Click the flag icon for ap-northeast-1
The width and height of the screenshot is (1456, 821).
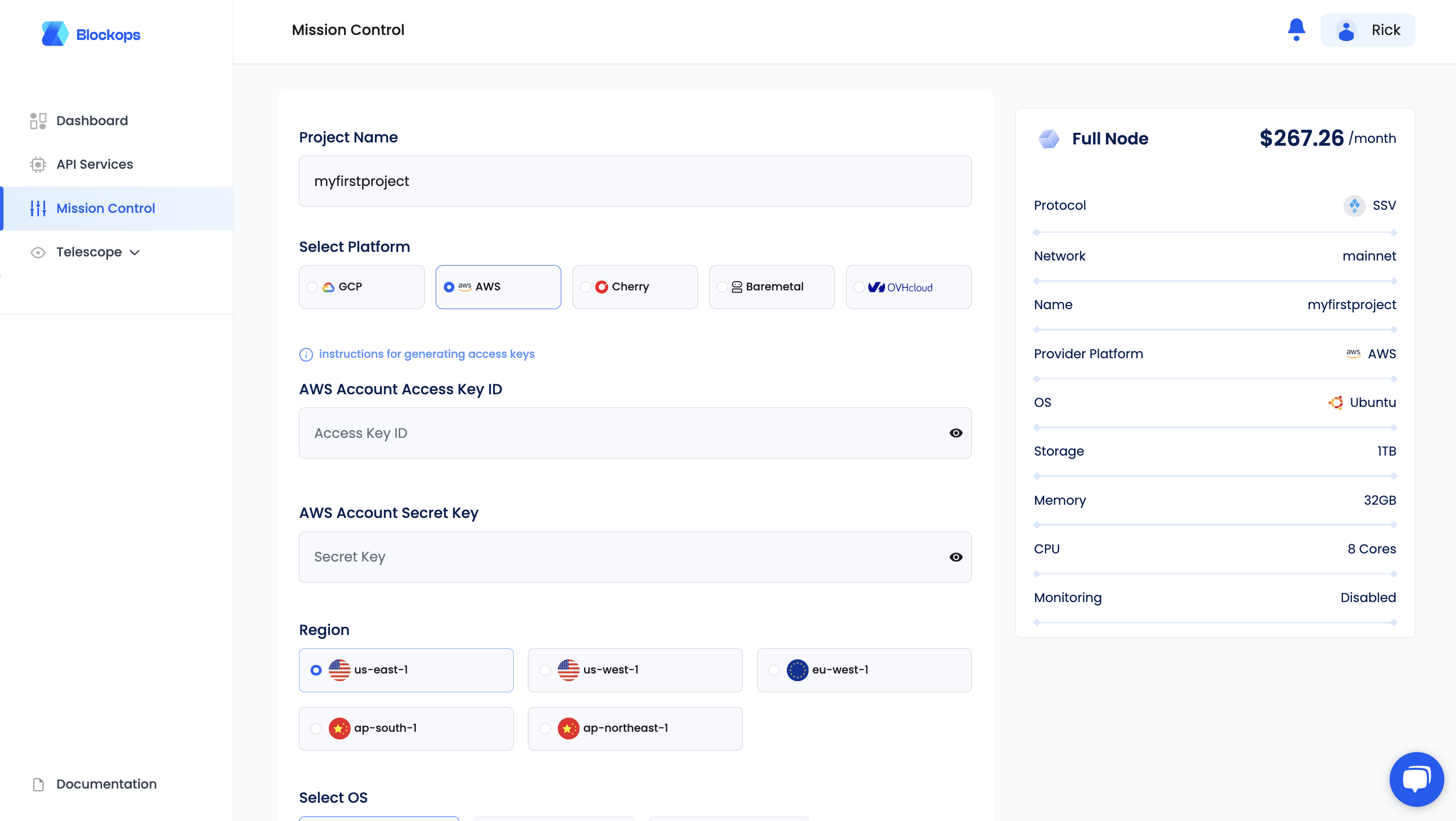pyautogui.click(x=568, y=728)
